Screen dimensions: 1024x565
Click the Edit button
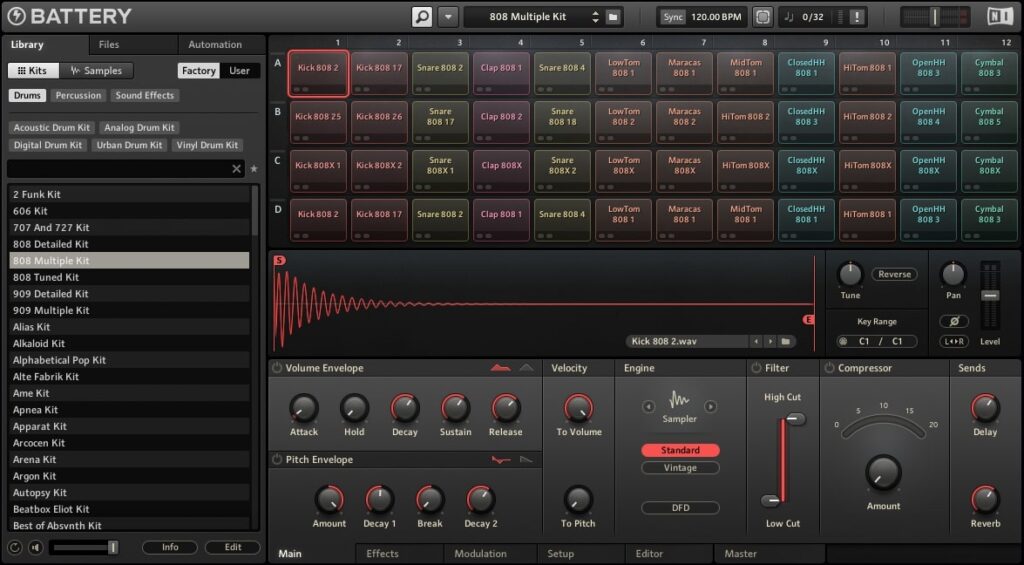point(233,547)
